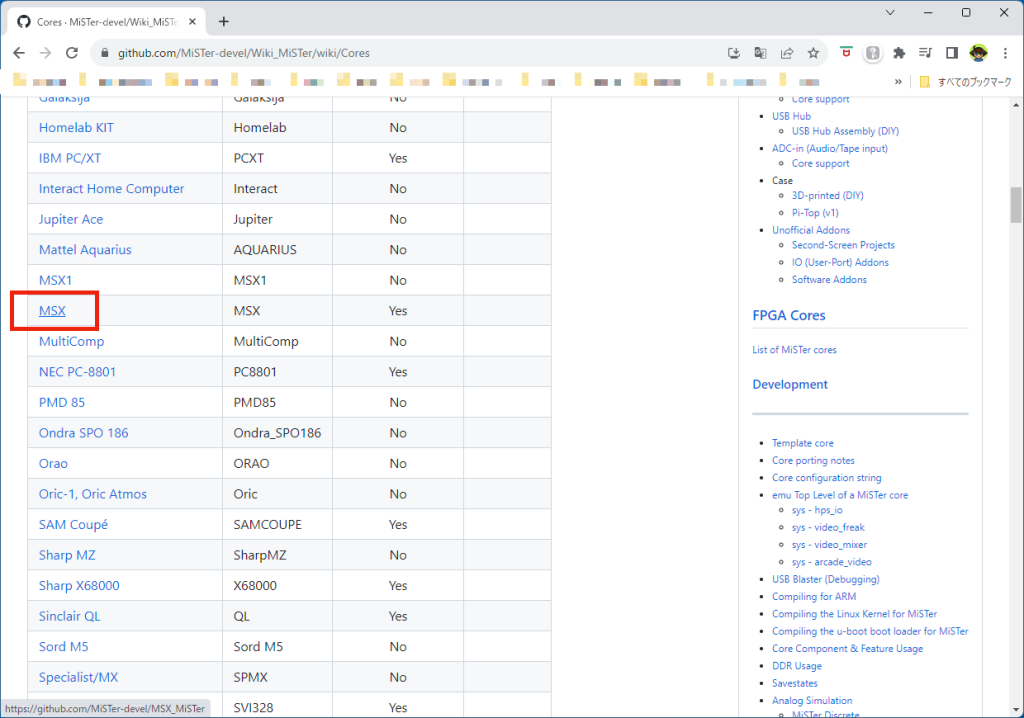1024x718 pixels.
Task: Go back to the previous page
Action: [x=19, y=53]
